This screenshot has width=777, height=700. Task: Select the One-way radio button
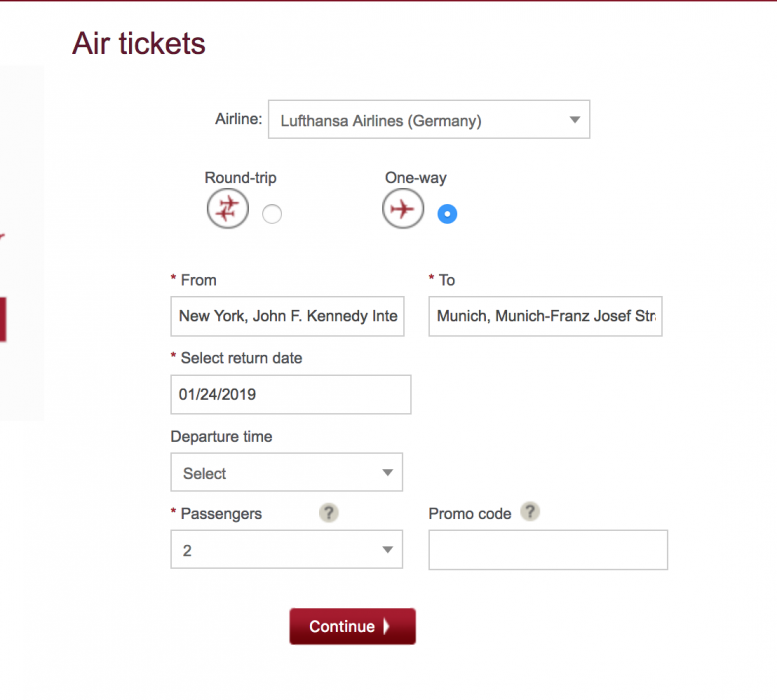click(x=447, y=214)
